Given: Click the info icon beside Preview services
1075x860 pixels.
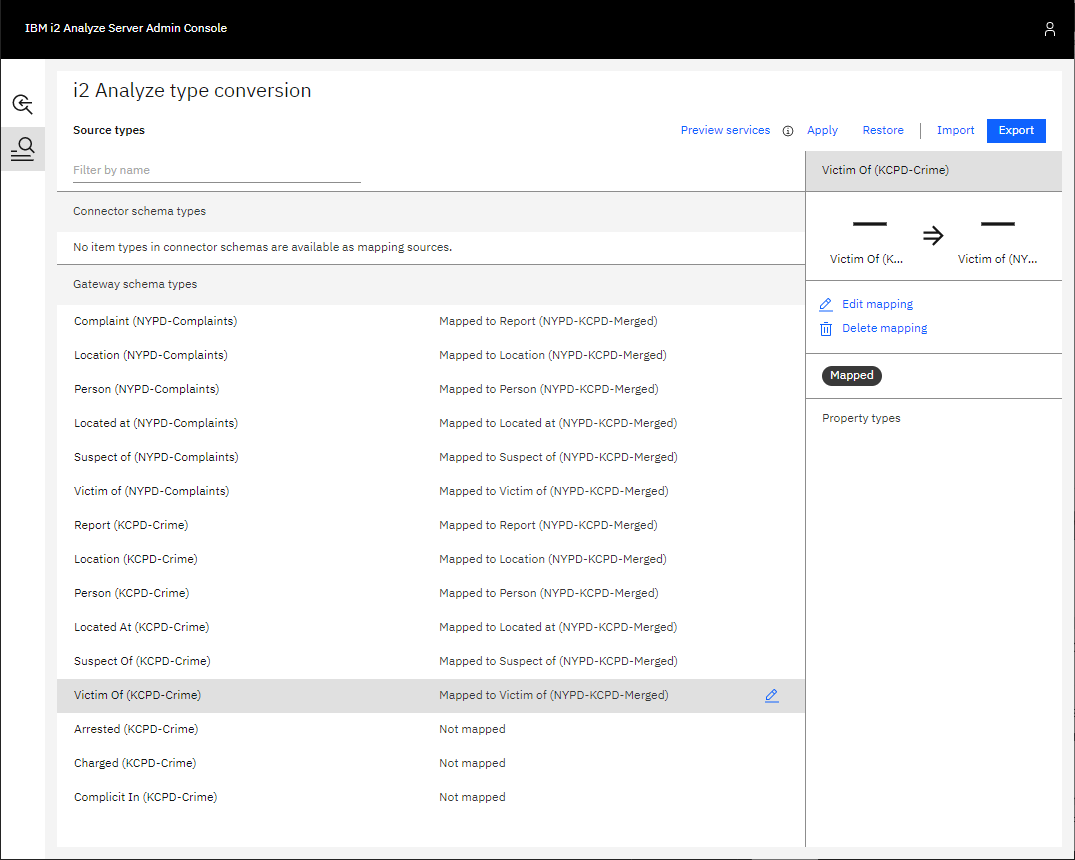Looking at the screenshot, I should tap(788, 131).
